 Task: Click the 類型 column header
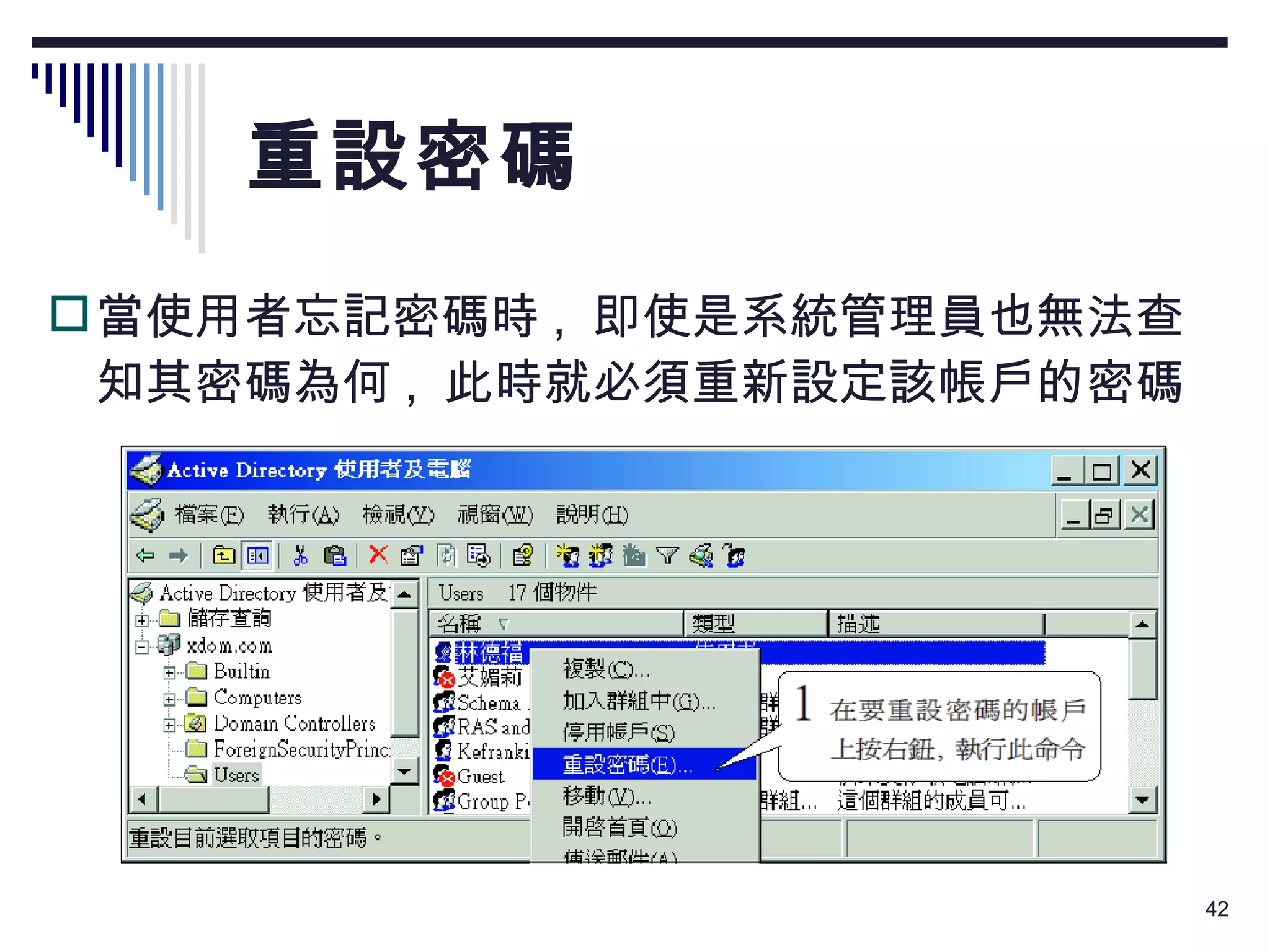(756, 624)
